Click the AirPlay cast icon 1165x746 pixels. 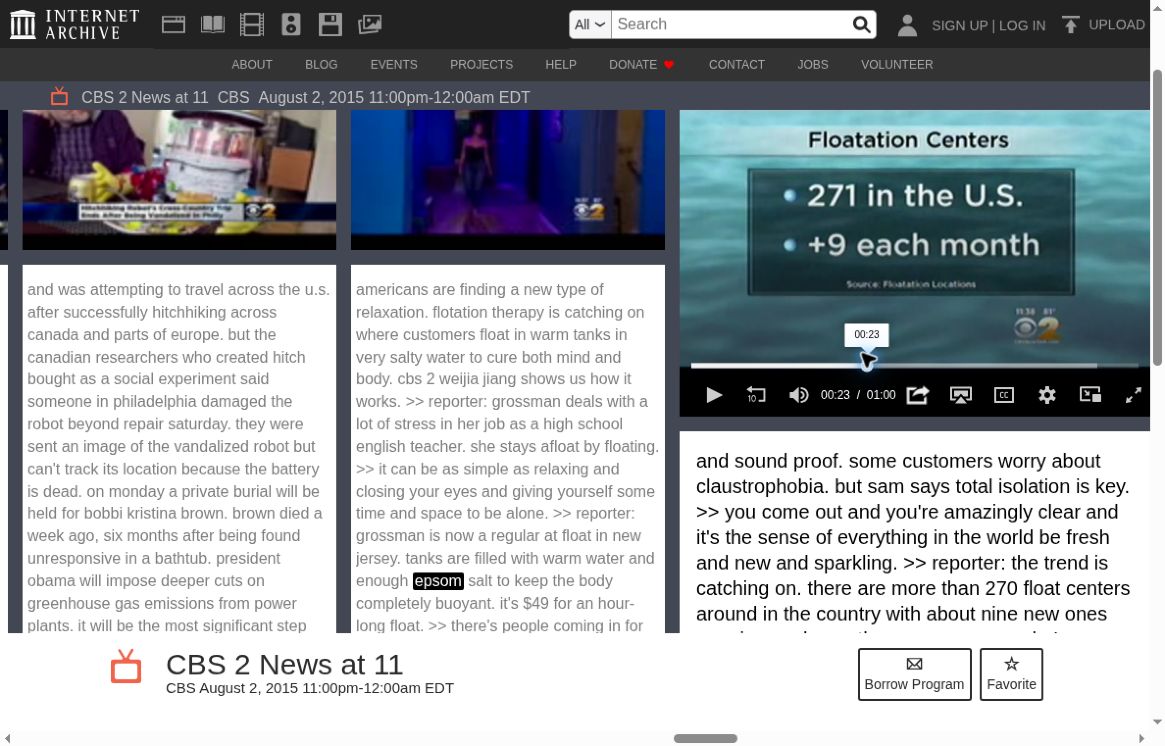961,395
